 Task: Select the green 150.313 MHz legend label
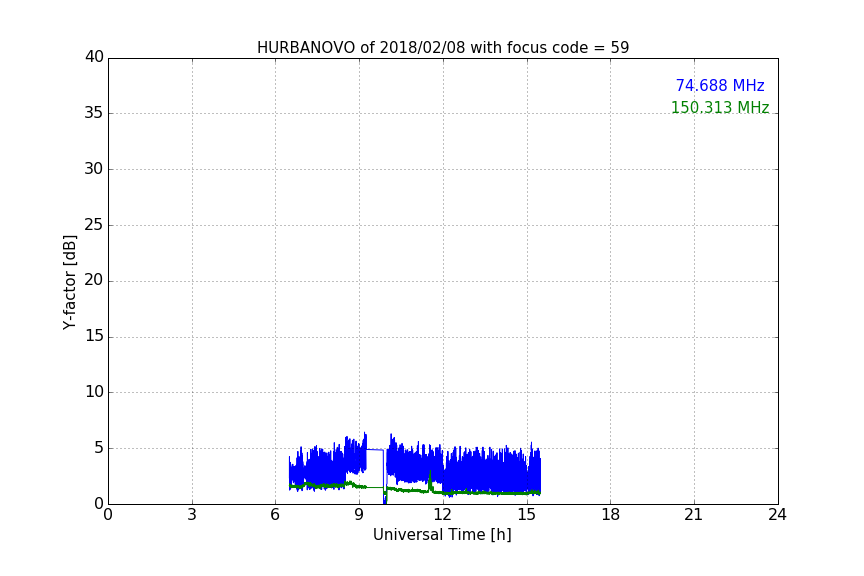click(x=720, y=107)
